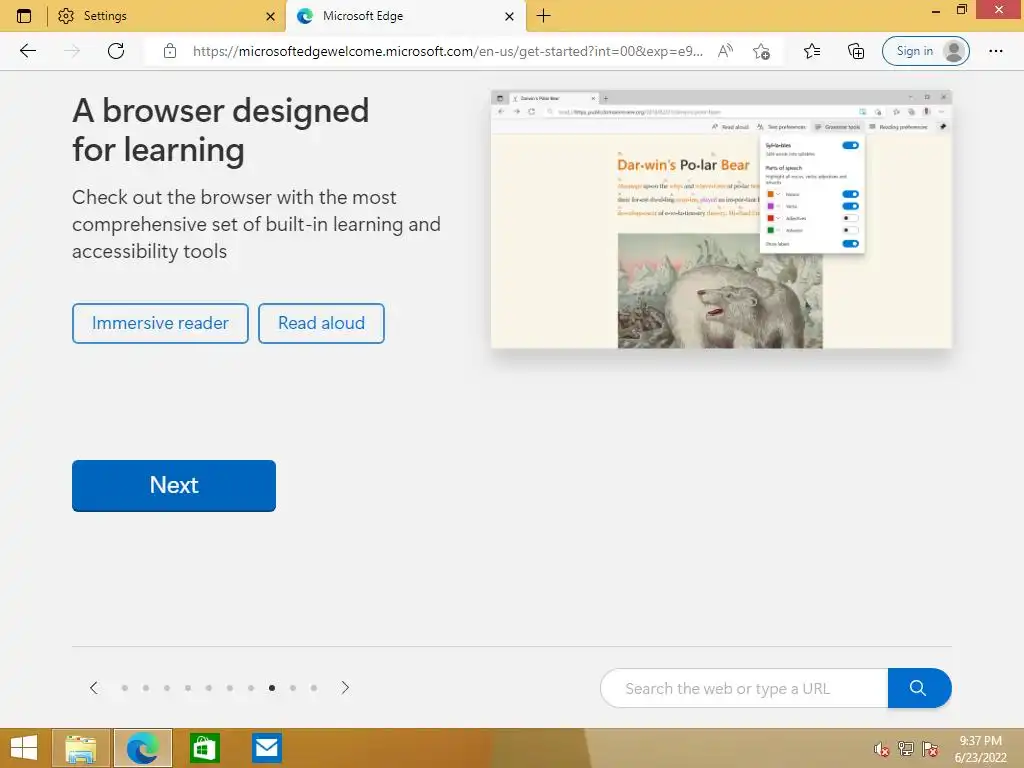Click the Immersive reader button
Screen dimensions: 1024x768
(160, 323)
